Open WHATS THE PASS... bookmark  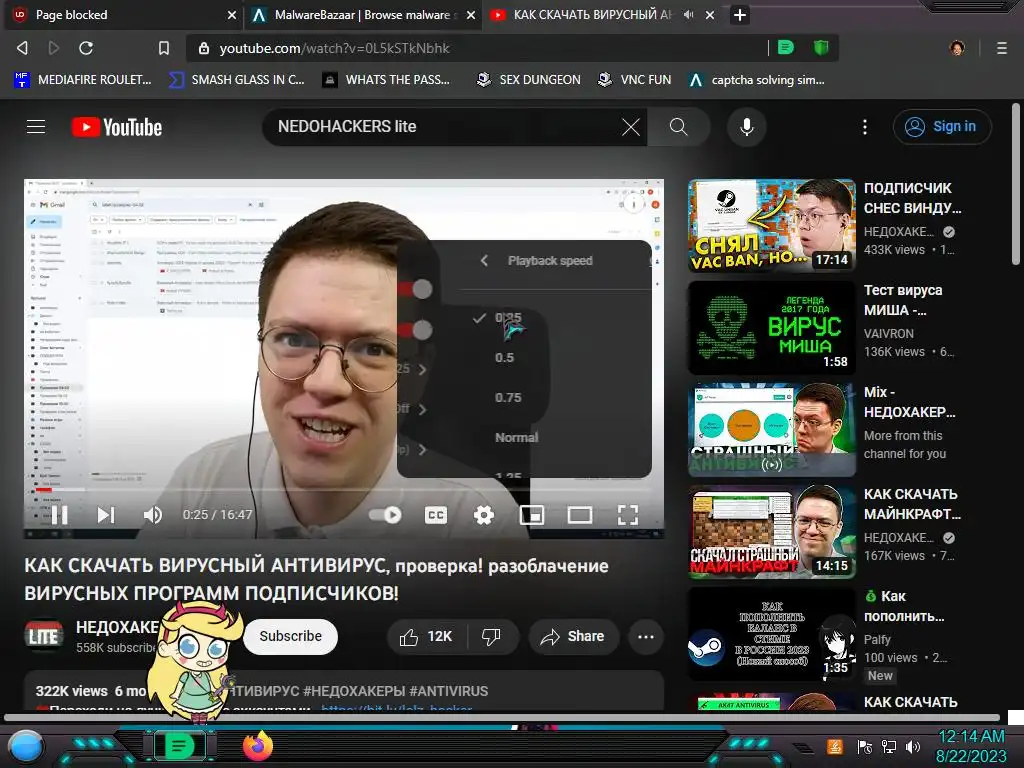click(386, 80)
